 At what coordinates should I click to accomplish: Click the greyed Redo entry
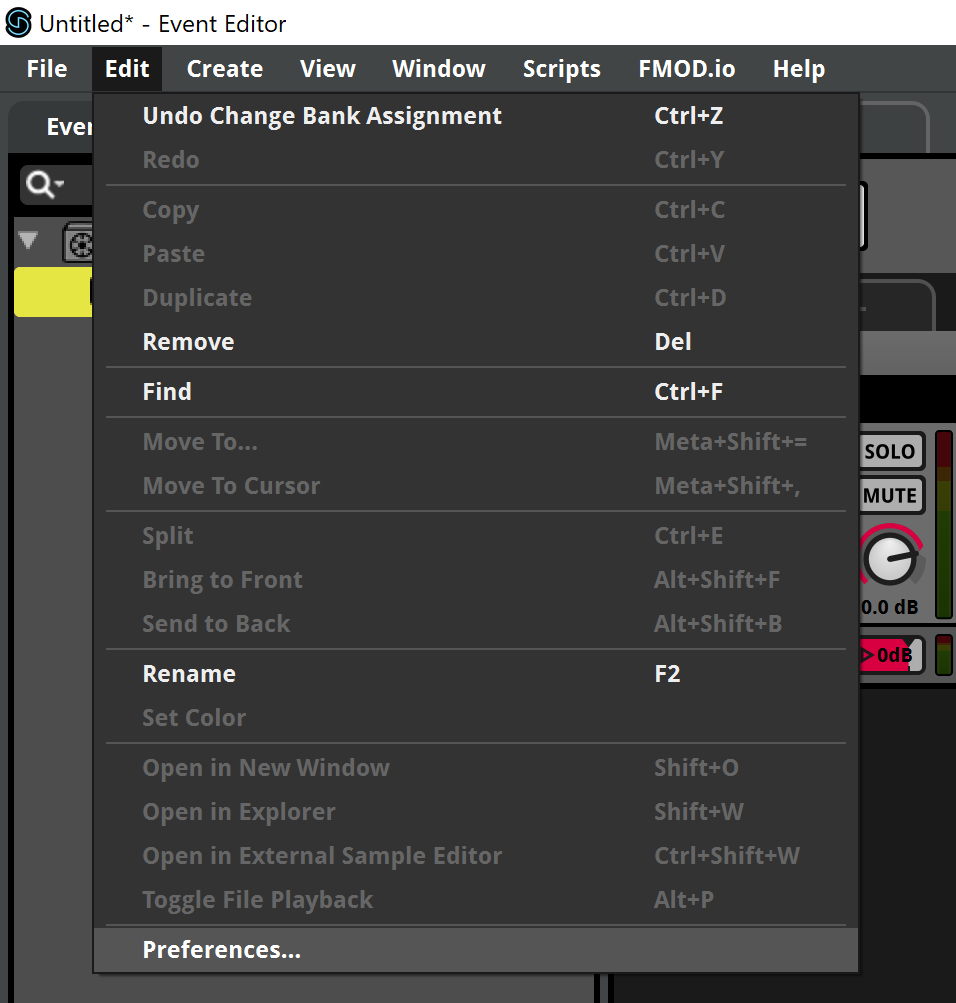pos(475,160)
